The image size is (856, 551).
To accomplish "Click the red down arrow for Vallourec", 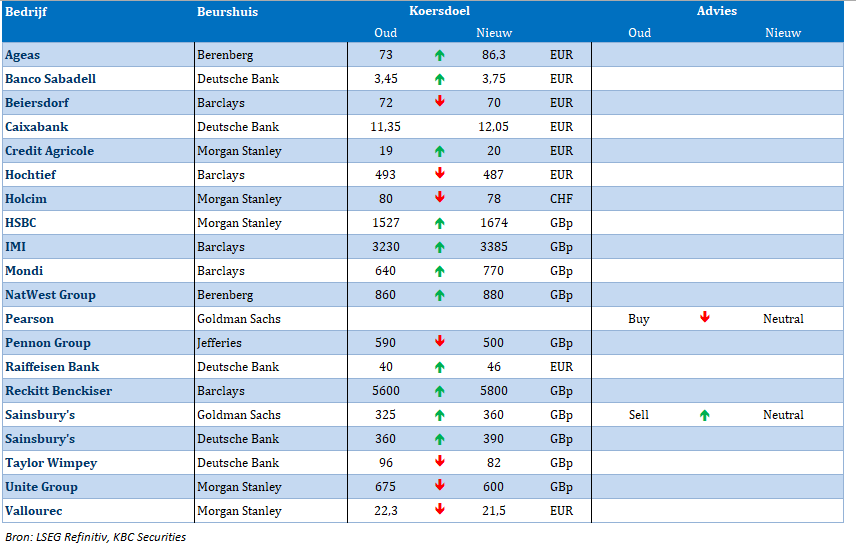I will click(439, 509).
